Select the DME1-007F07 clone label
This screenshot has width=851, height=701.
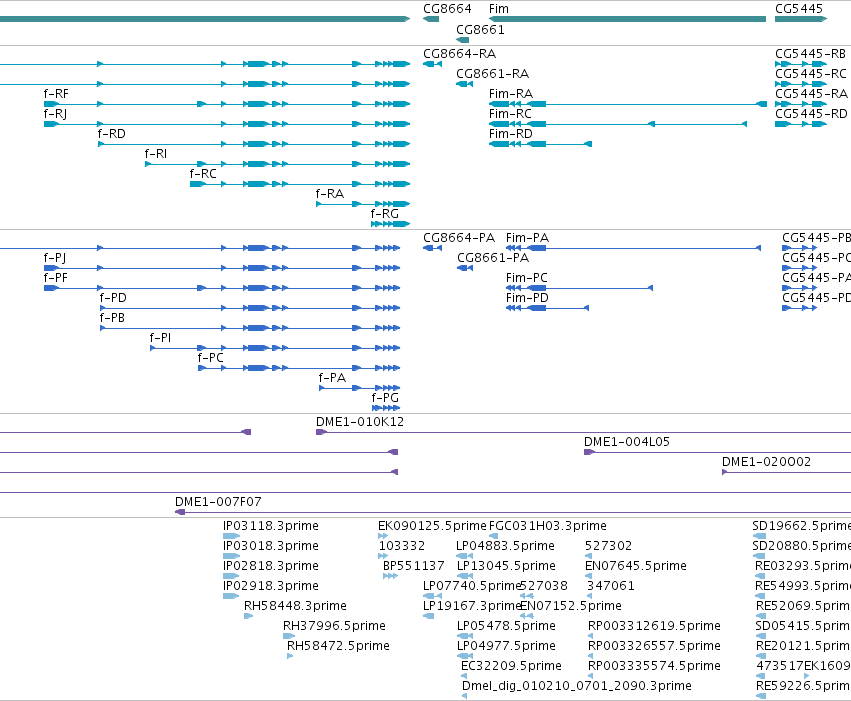pos(218,502)
